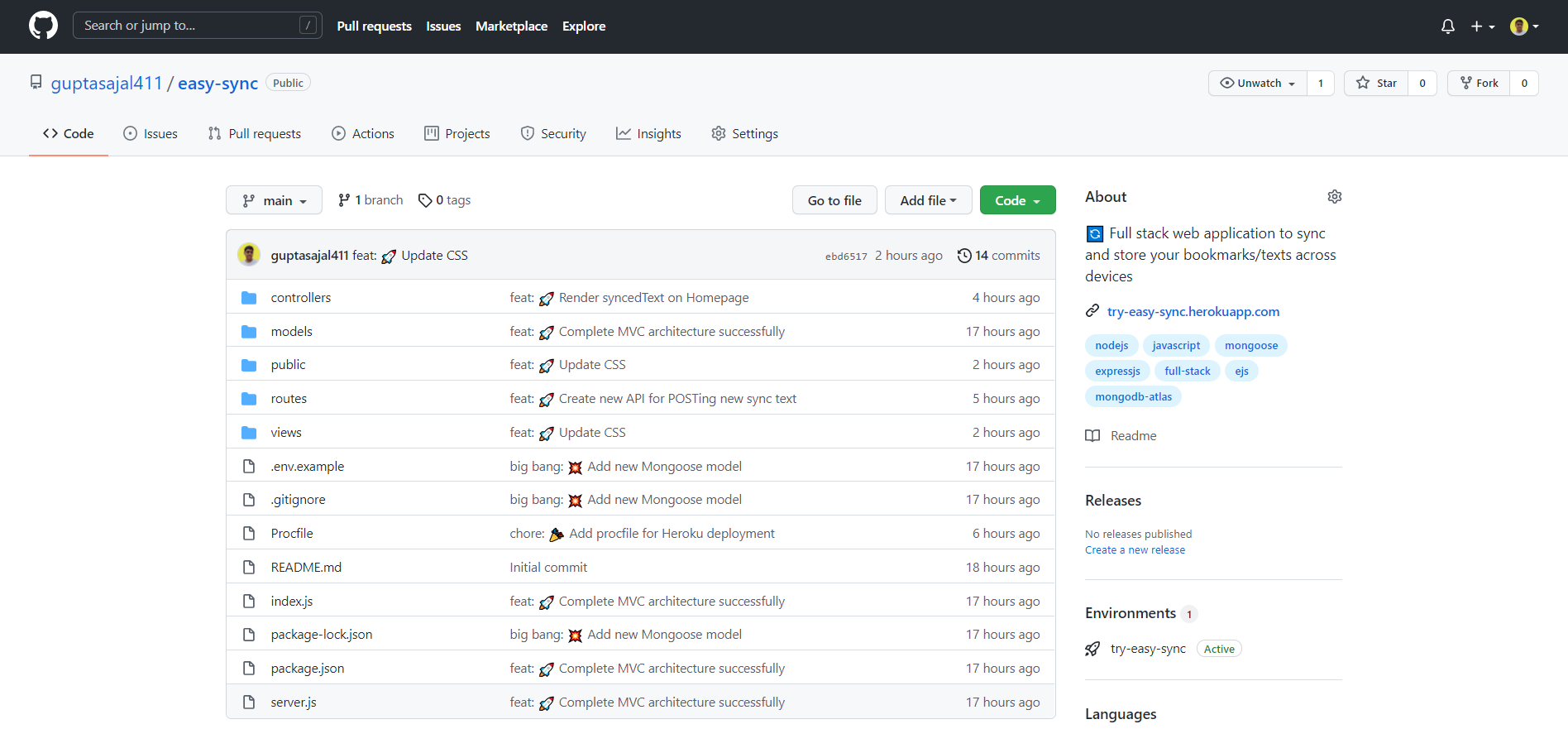The height and width of the screenshot is (729, 1568).
Task: Click the link icon near herokuapp URL
Action: [x=1092, y=311]
